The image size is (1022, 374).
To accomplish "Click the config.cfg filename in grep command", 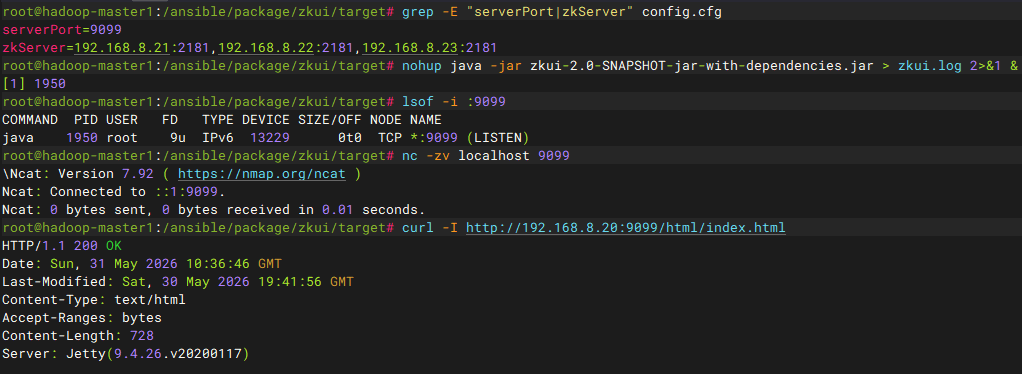I will point(682,12).
